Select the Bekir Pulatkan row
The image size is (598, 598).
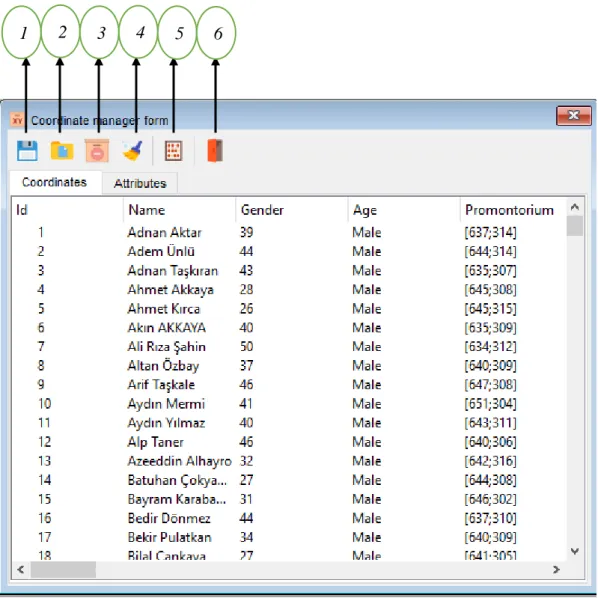(x=289, y=537)
